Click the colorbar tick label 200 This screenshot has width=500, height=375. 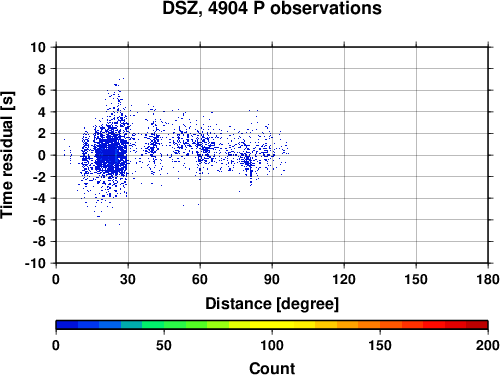coord(488,345)
